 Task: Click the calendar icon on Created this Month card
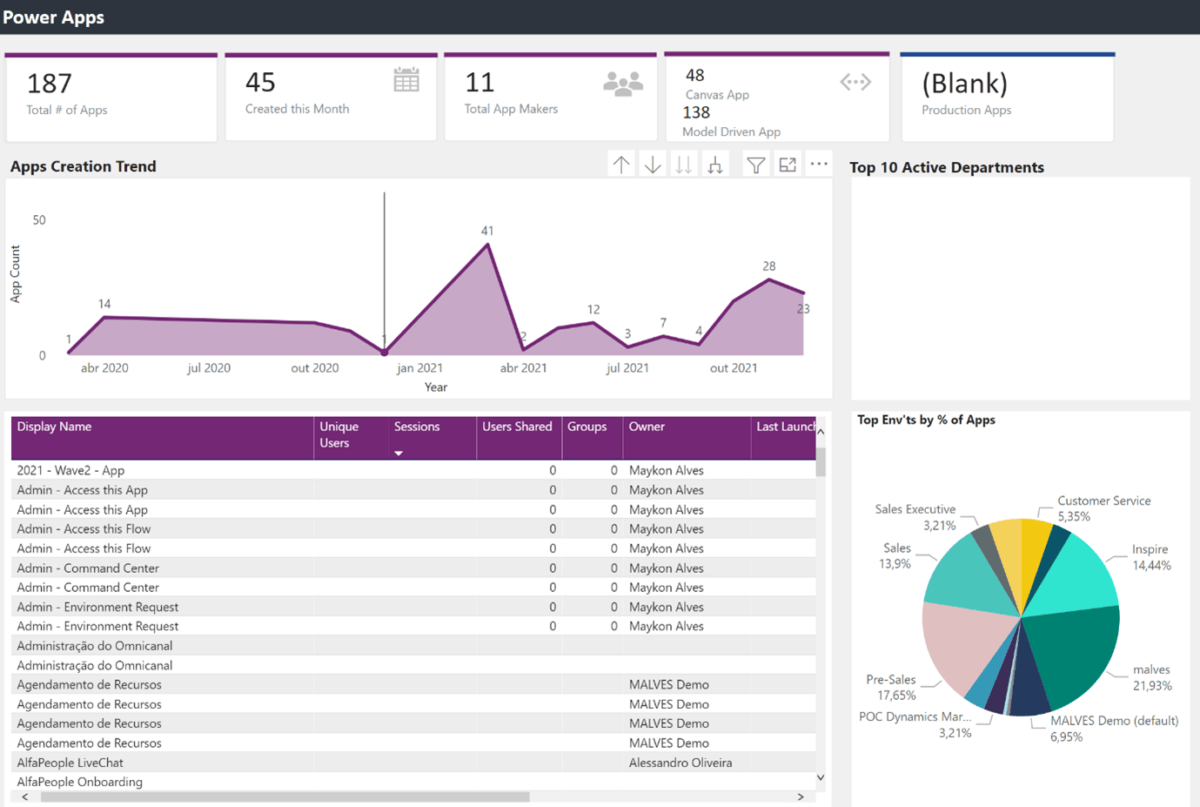pyautogui.click(x=406, y=79)
